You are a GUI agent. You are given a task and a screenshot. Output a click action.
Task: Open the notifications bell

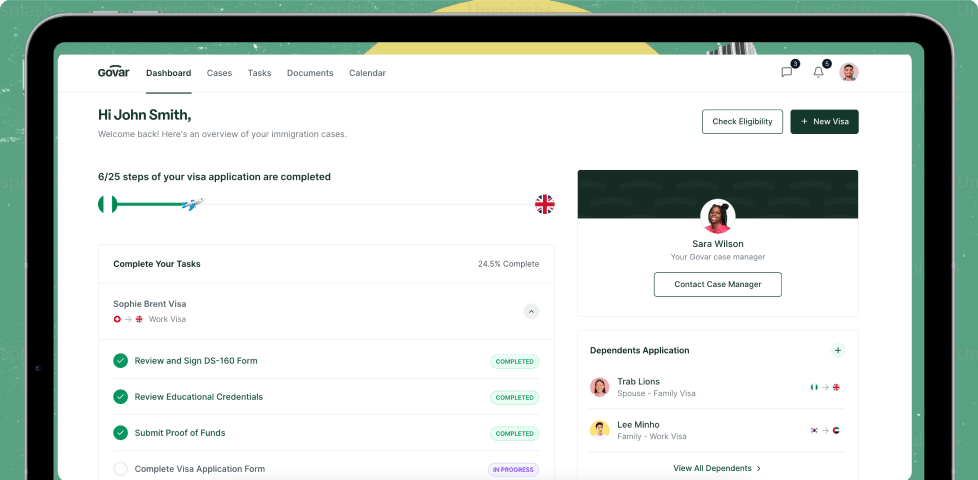point(818,72)
